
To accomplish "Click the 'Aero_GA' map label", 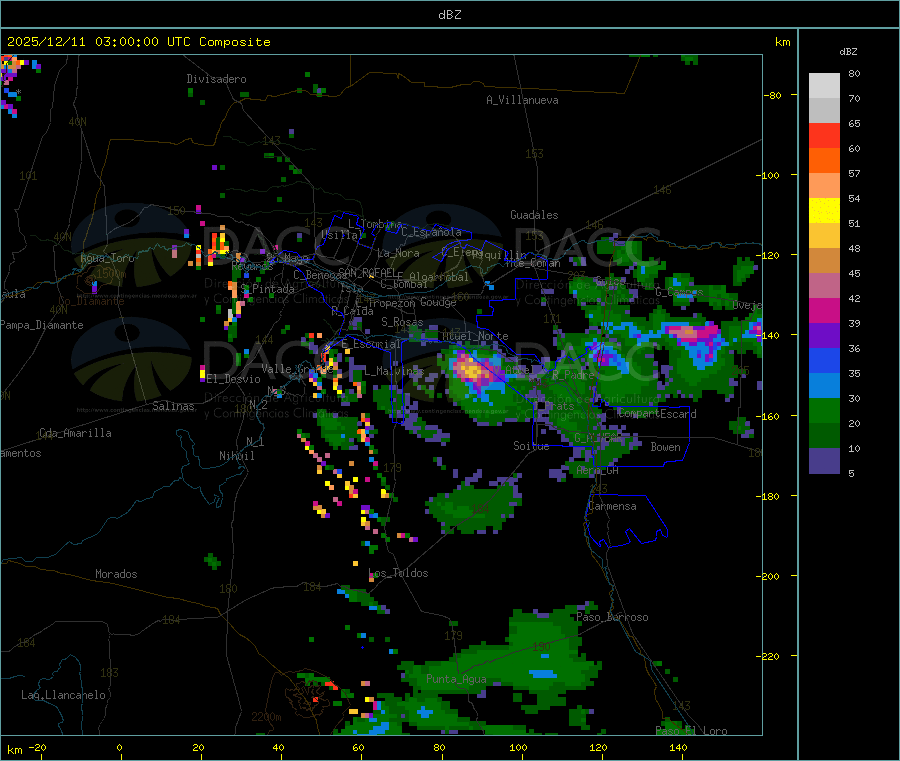I will pyautogui.click(x=597, y=470).
